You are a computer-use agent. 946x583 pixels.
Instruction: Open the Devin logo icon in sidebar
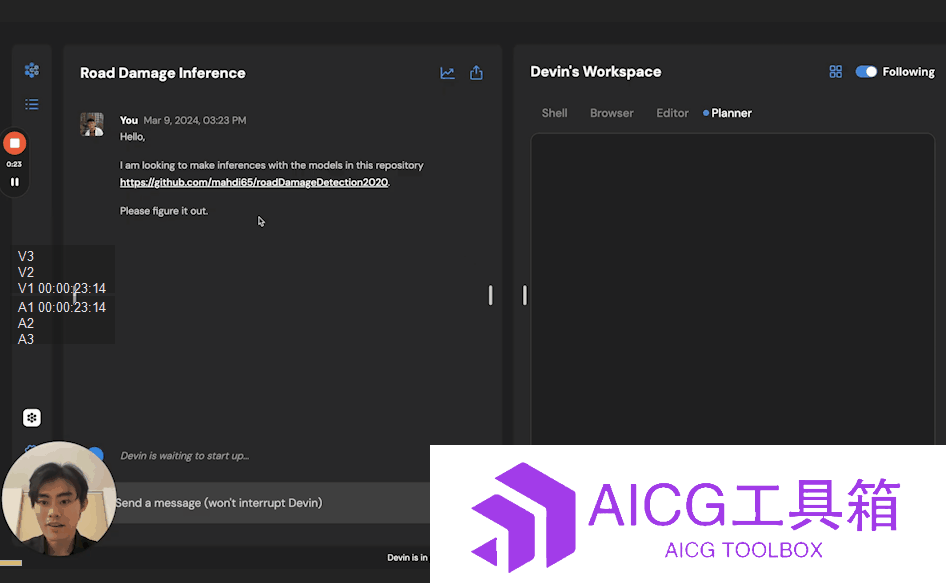(x=32, y=70)
